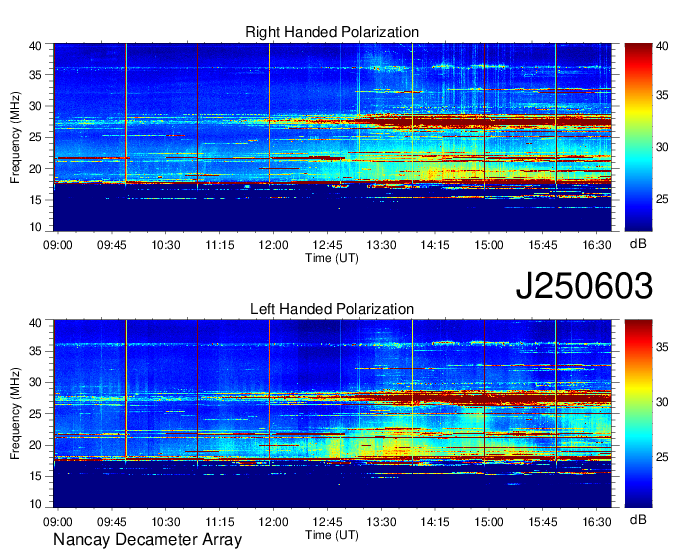Click the 15 MHz tick on Right Handed plot
This screenshot has width=680, height=552.
click(35, 200)
